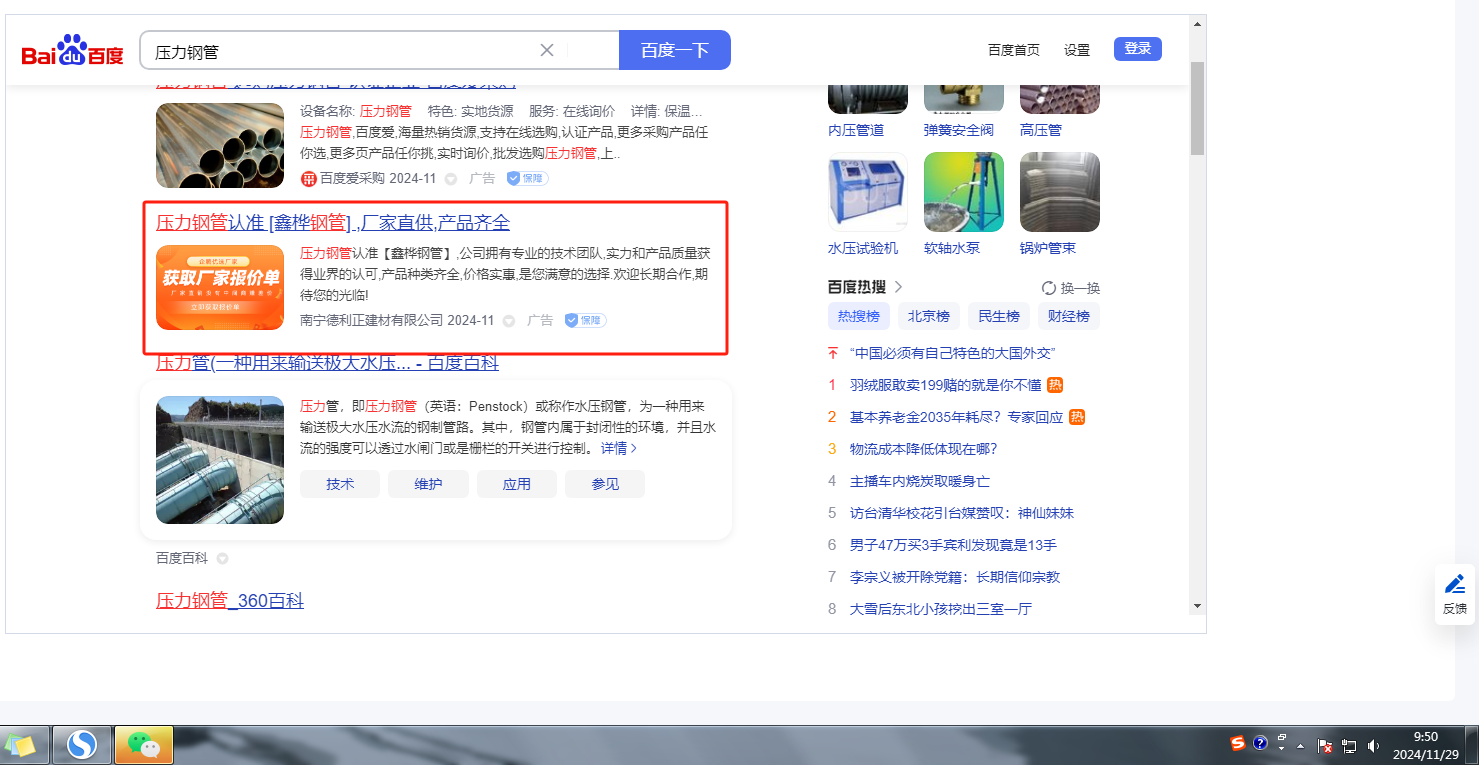Open 设置 in the top navigation

pyautogui.click(x=1077, y=50)
